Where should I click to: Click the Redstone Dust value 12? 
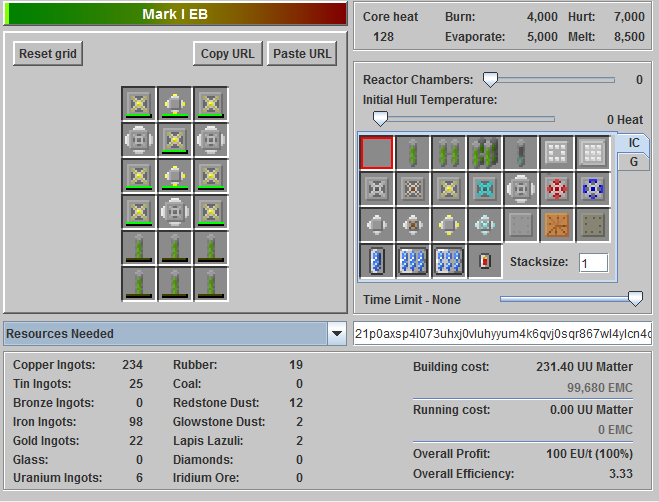click(296, 402)
